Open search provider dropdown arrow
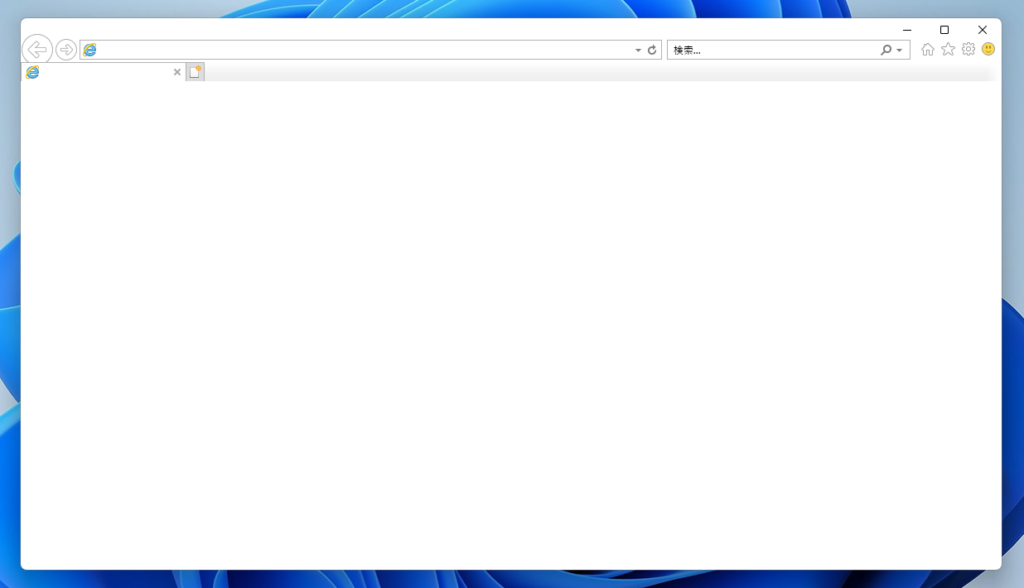This screenshot has height=588, width=1024. click(x=900, y=50)
